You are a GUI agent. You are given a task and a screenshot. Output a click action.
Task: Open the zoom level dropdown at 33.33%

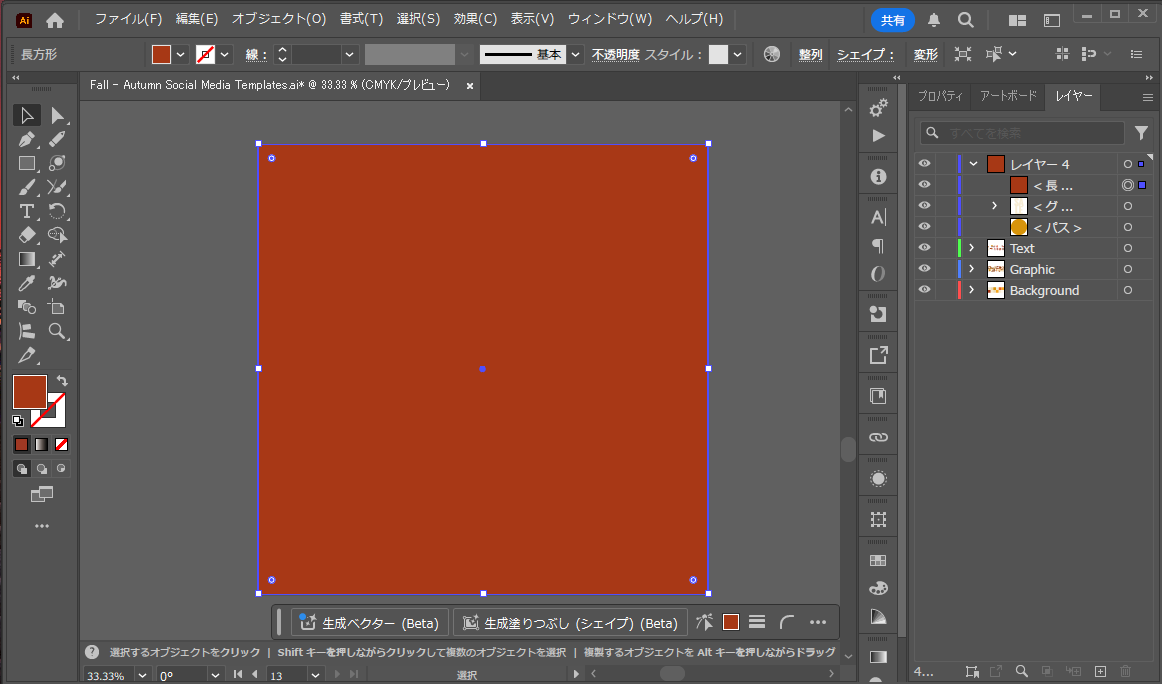(x=142, y=675)
